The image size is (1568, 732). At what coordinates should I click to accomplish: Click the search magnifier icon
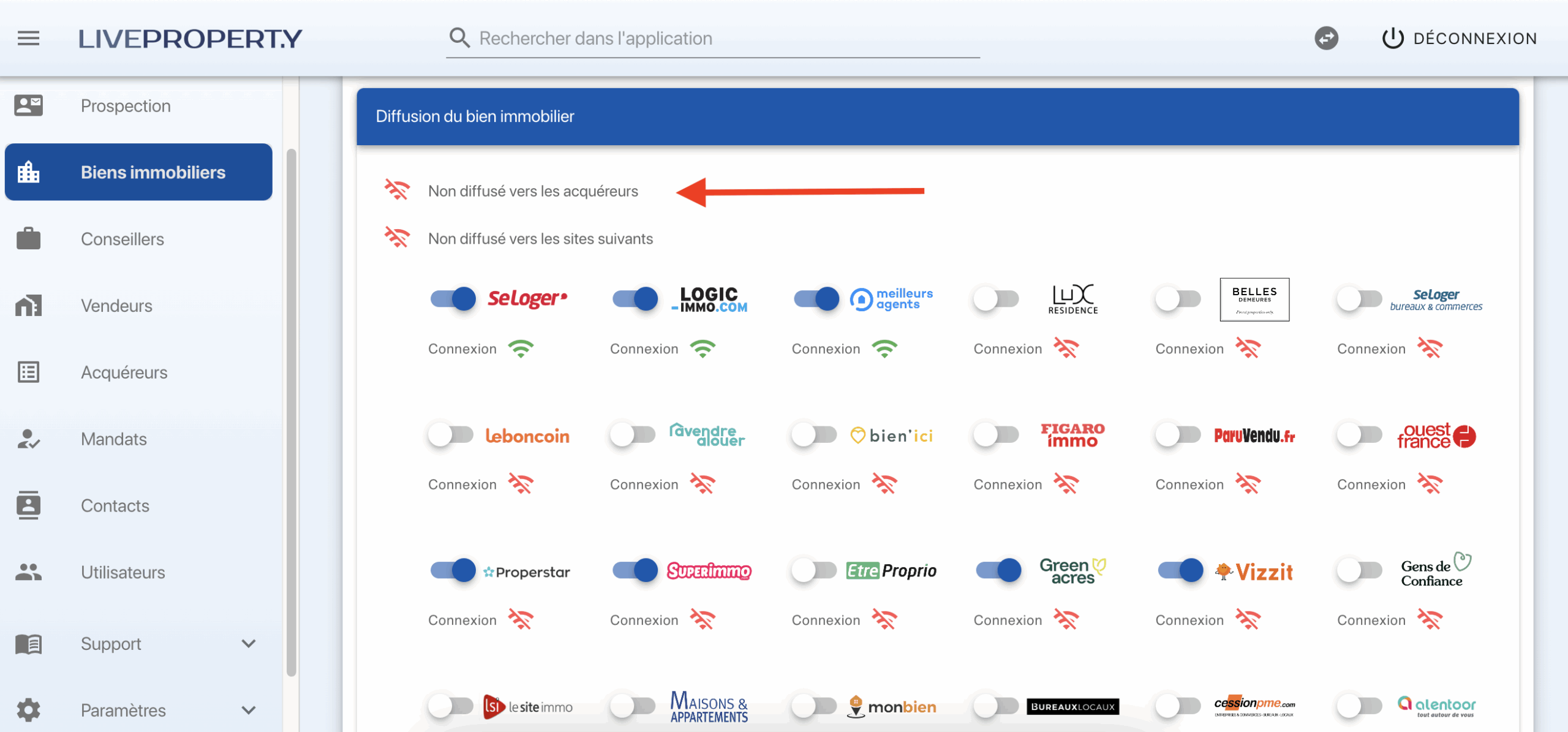(x=459, y=38)
